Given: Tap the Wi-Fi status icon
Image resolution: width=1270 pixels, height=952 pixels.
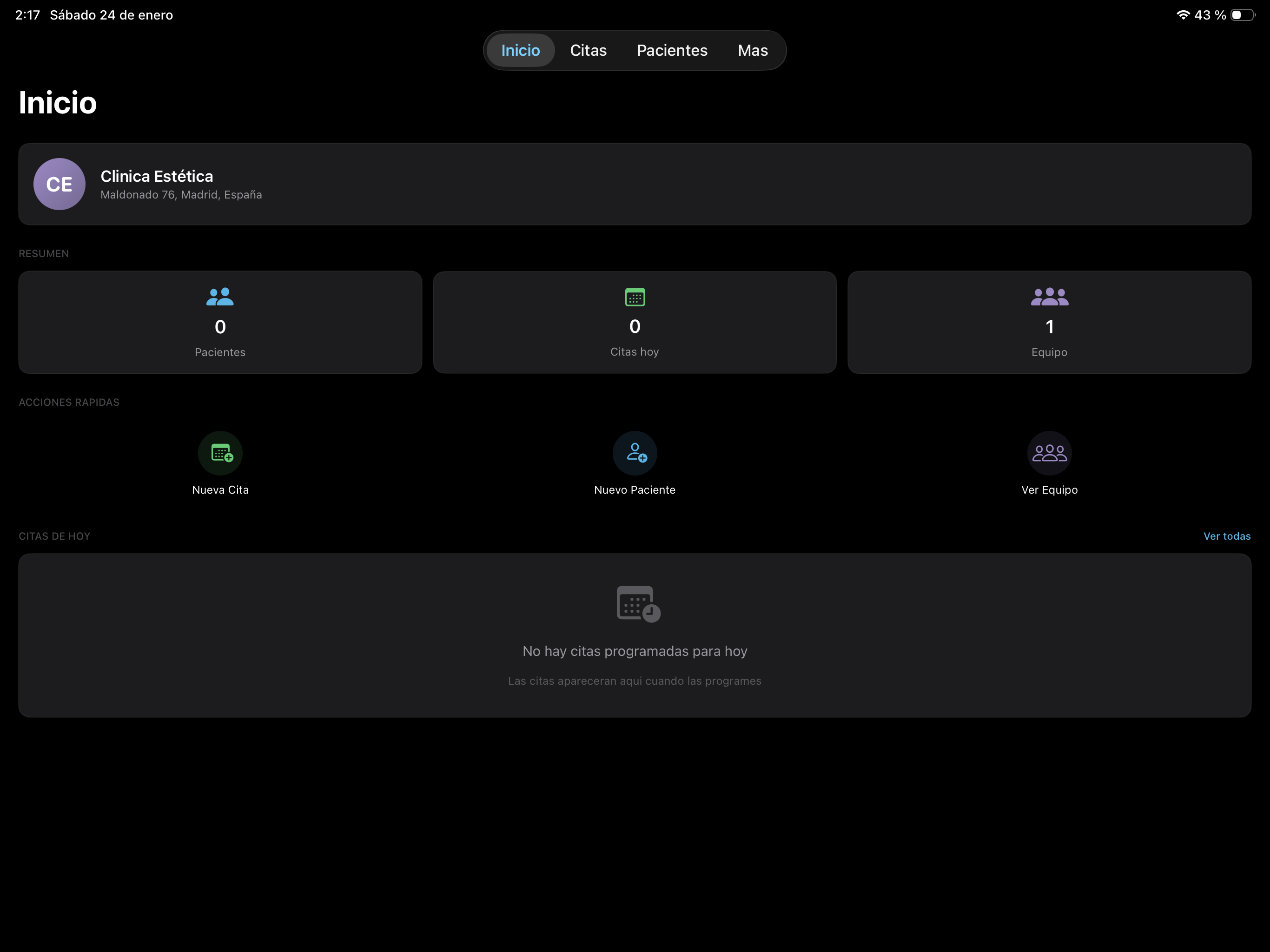Looking at the screenshot, I should 1183,15.
